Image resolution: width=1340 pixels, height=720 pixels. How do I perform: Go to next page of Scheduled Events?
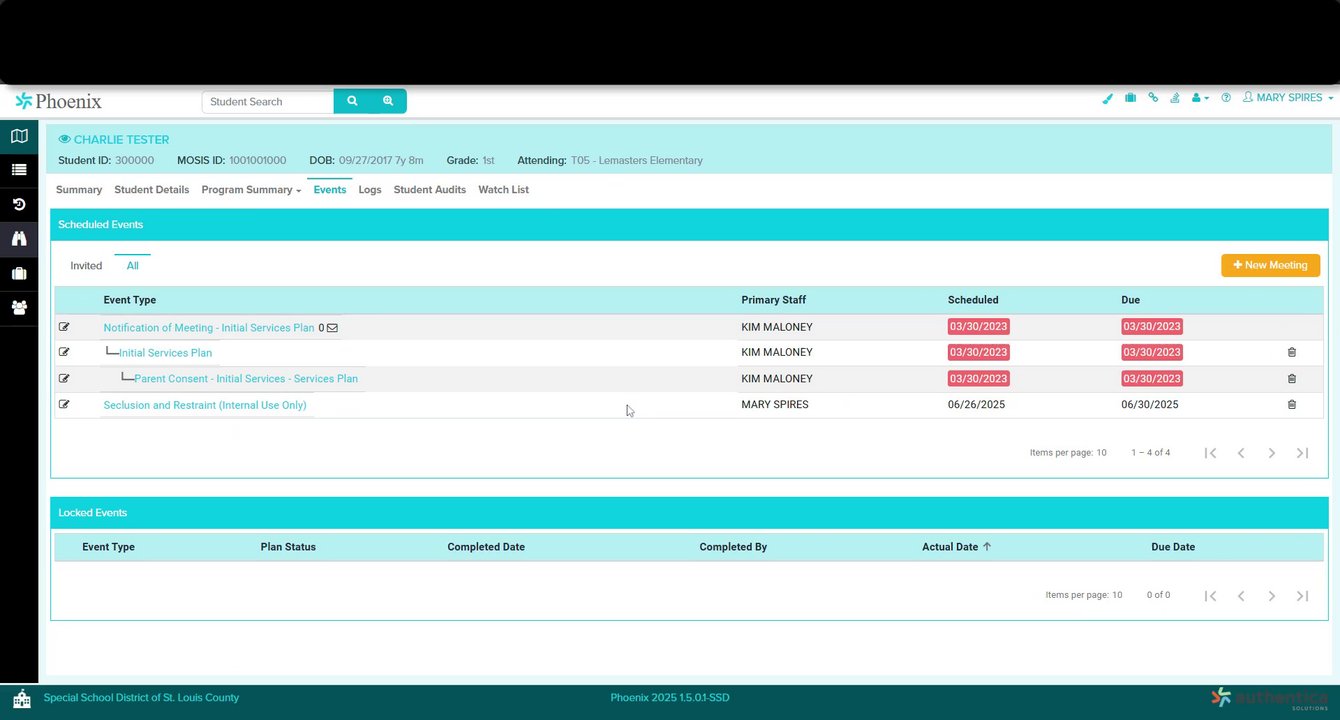click(1272, 453)
